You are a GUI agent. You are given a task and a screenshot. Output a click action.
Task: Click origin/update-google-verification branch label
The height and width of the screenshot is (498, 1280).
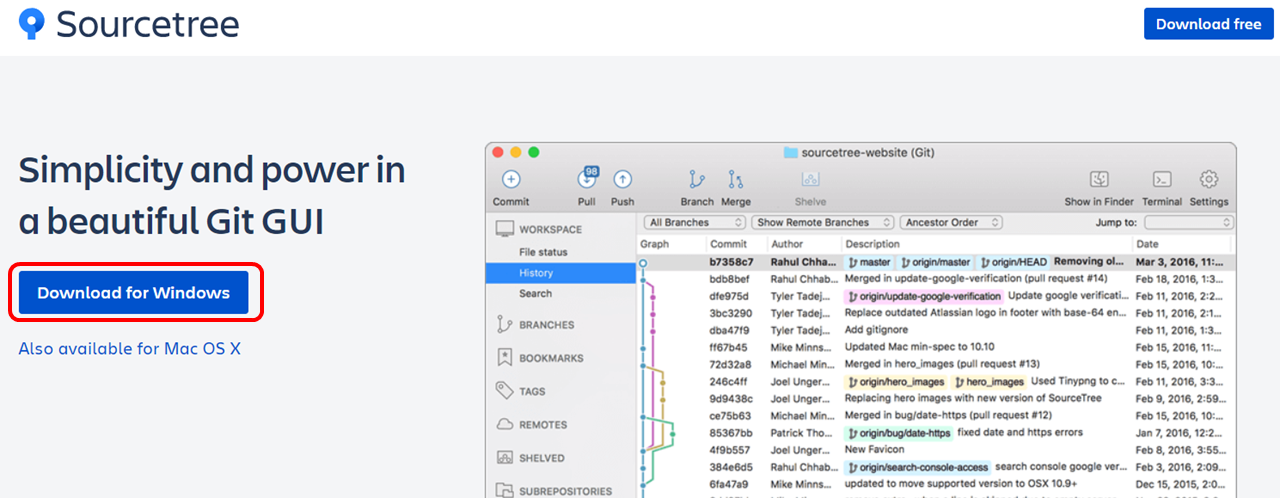[924, 296]
